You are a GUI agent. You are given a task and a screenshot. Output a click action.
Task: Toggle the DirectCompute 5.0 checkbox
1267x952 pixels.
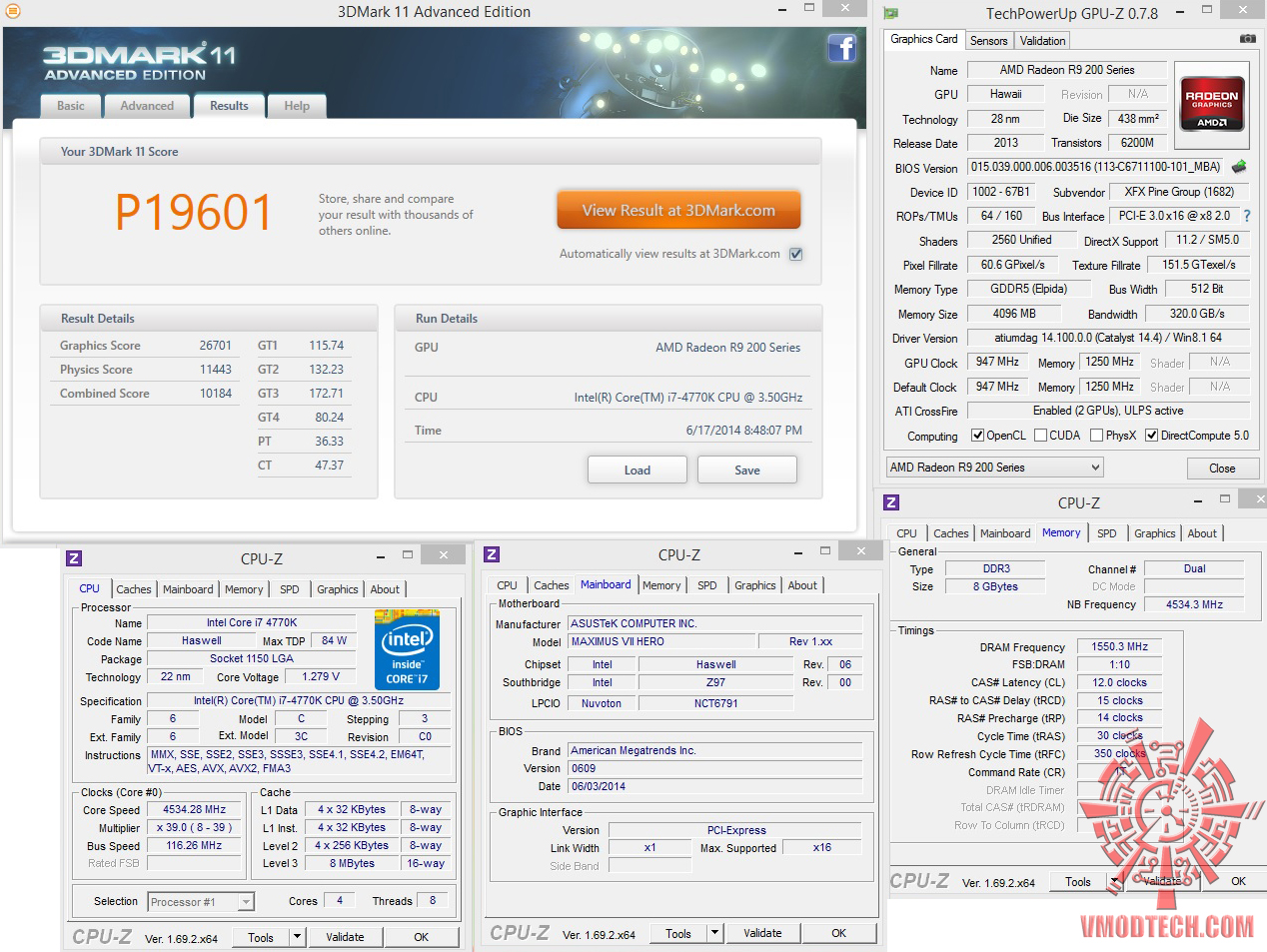tap(1152, 436)
